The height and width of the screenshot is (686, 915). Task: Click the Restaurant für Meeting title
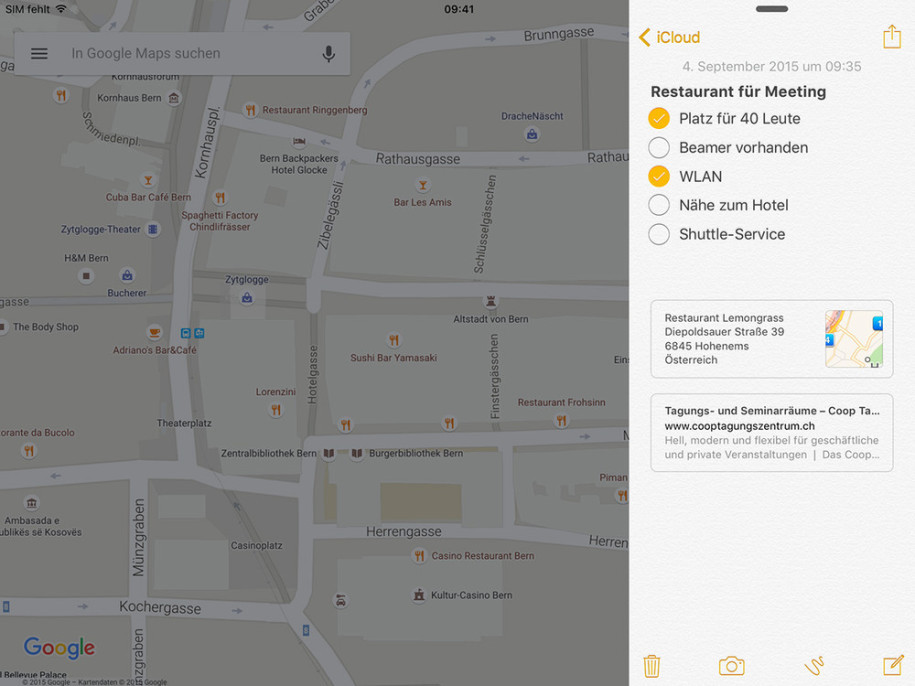738,92
